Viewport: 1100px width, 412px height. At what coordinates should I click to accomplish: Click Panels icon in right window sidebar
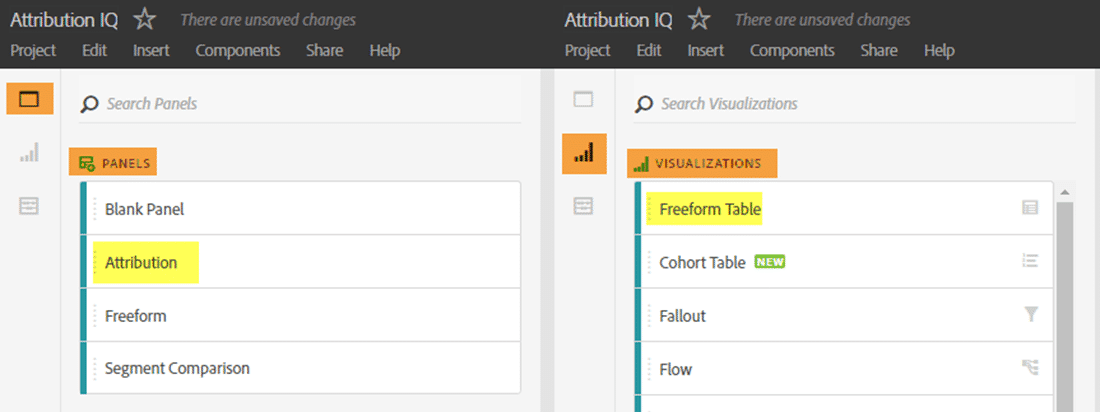[583, 99]
